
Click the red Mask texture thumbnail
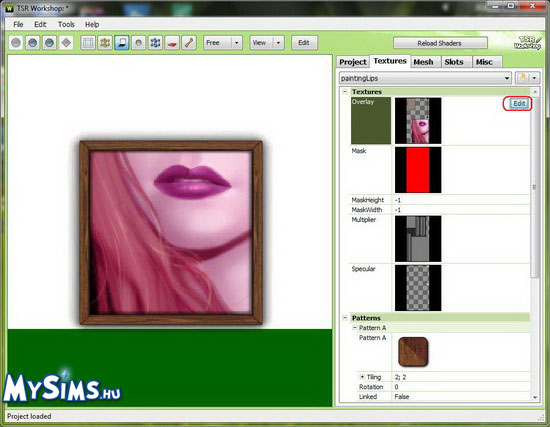point(418,170)
